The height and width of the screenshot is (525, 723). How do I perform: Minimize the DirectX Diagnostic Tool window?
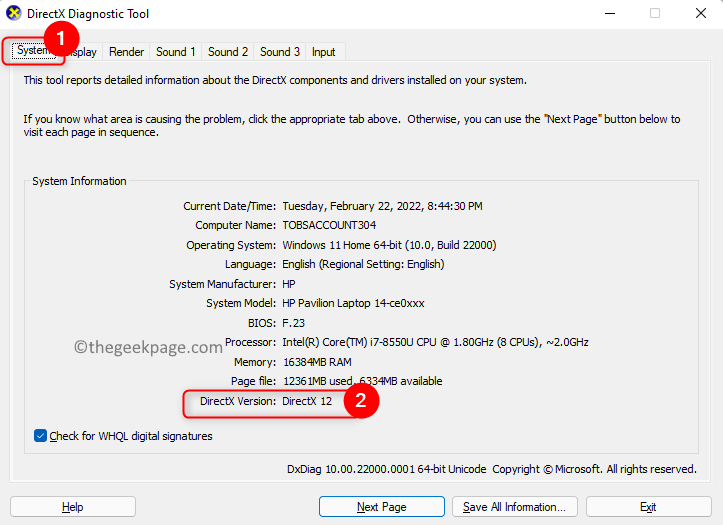(x=610, y=13)
